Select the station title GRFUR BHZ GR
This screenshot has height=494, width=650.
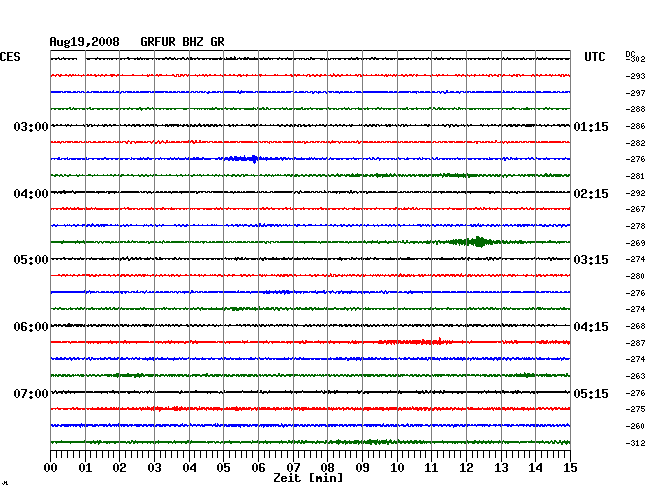182,42
